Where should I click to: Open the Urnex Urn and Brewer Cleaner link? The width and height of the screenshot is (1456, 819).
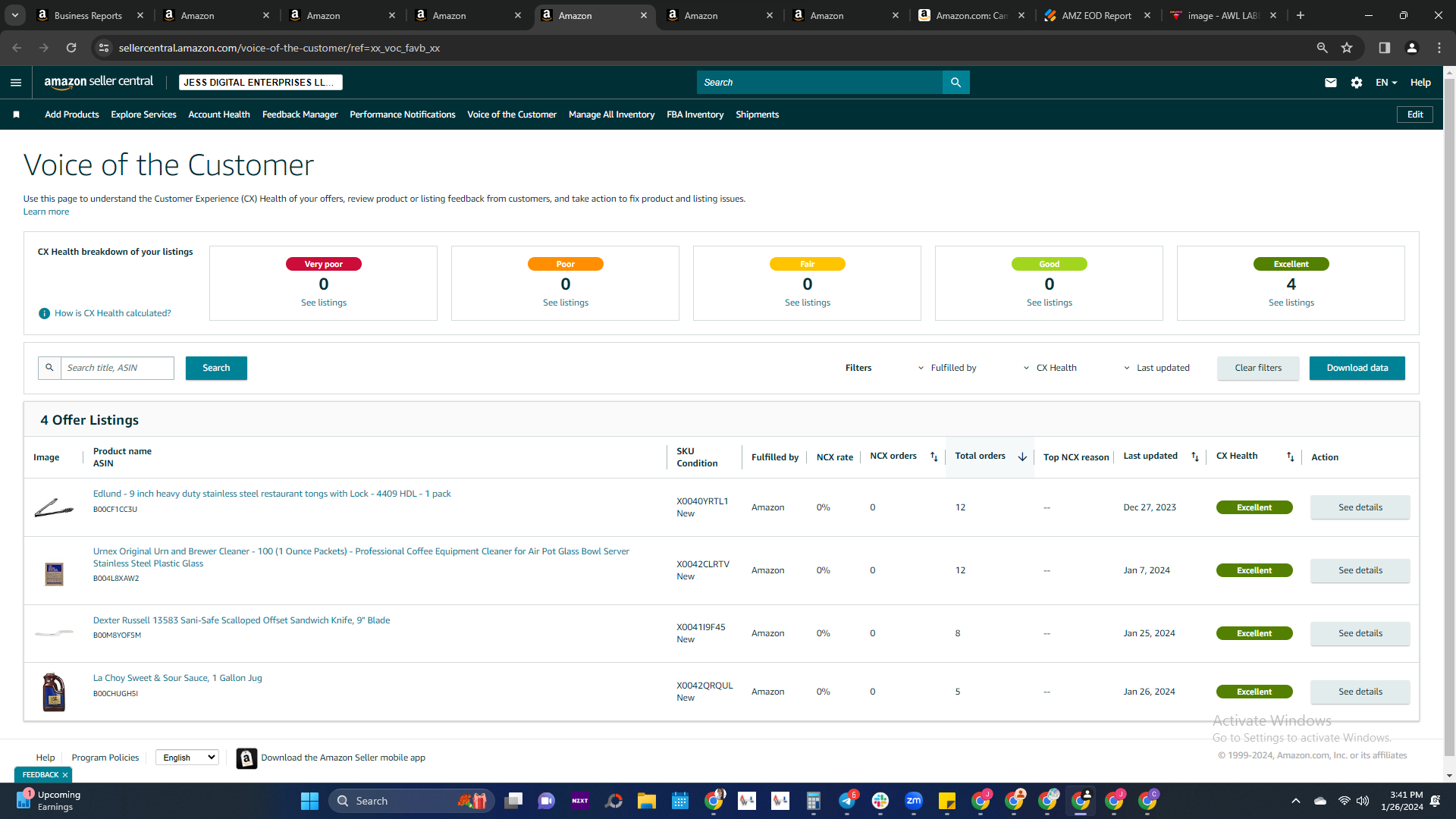tap(361, 557)
